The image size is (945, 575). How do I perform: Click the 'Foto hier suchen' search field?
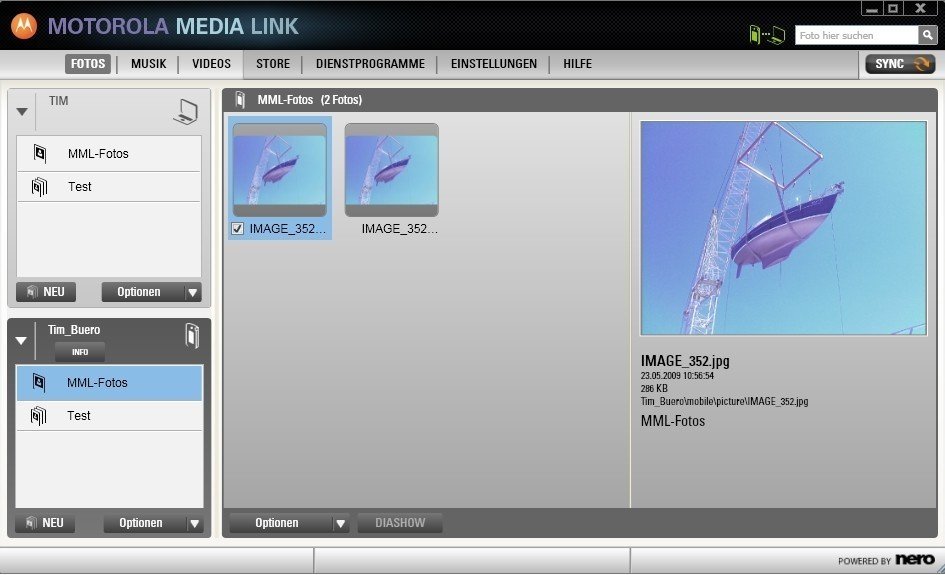pyautogui.click(x=856, y=35)
